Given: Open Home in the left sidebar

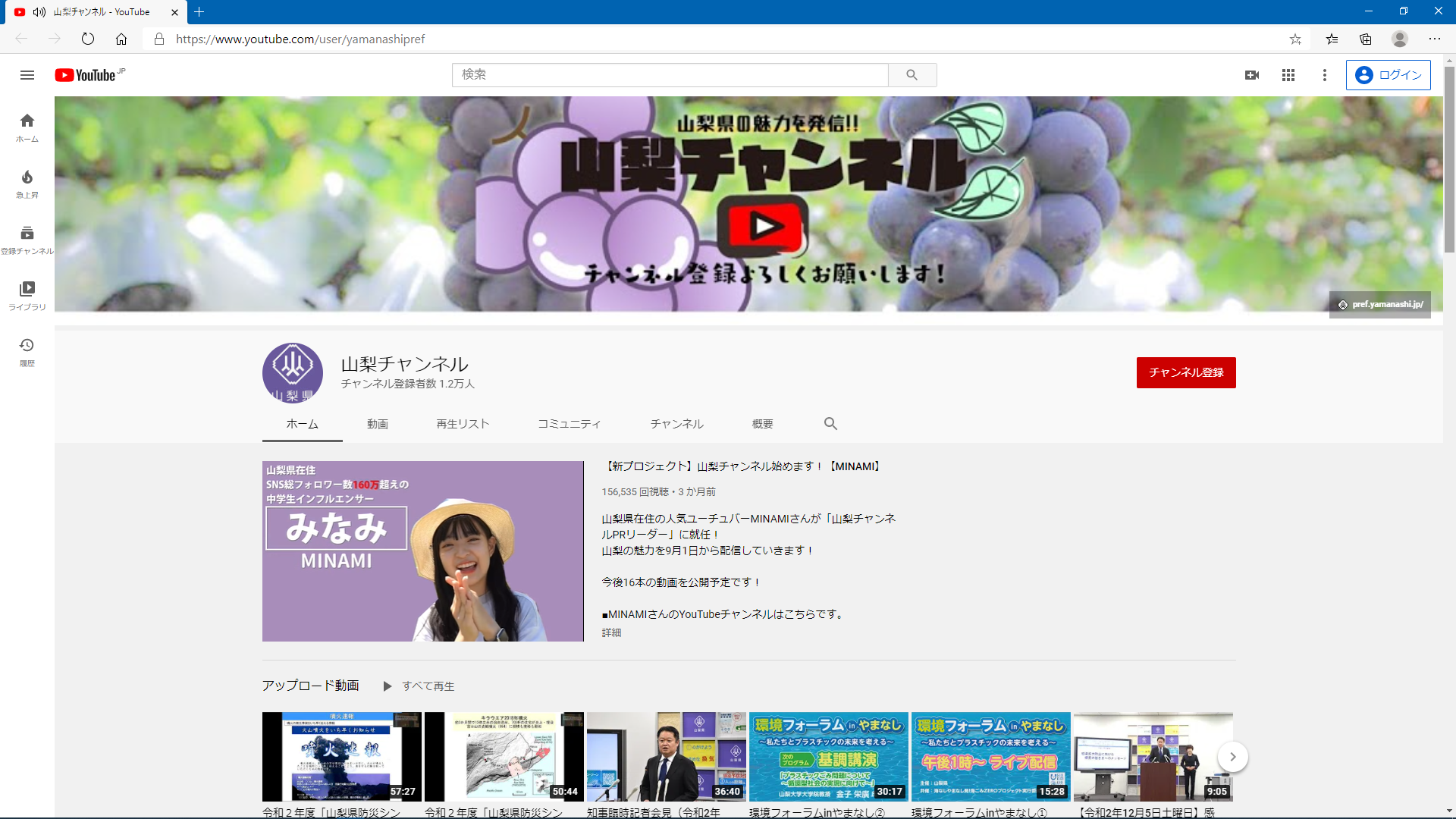Looking at the screenshot, I should pos(27,128).
